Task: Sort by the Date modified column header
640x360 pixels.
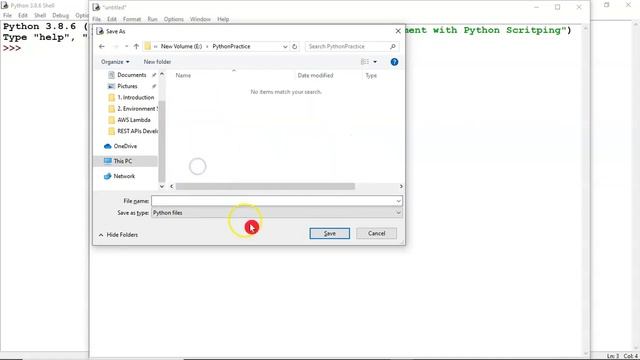Action: pos(315,76)
